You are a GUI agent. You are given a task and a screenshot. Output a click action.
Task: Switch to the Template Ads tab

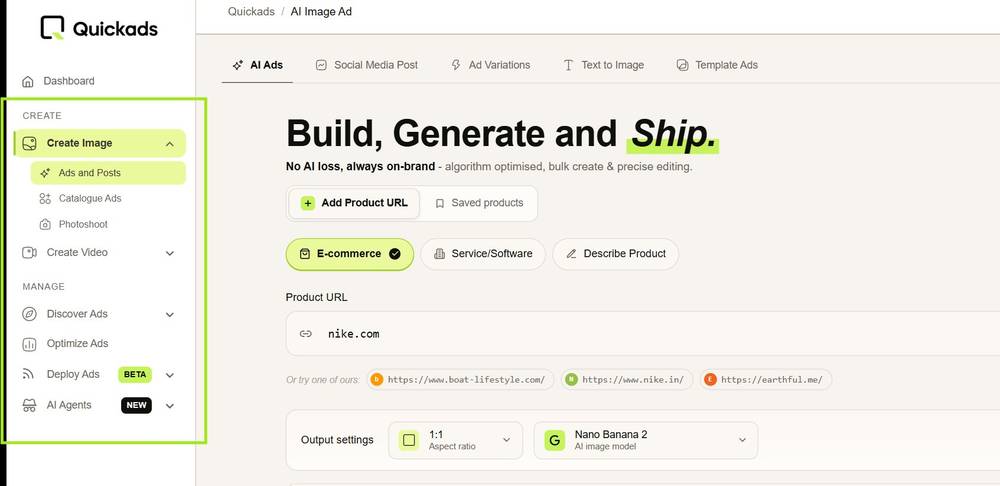coord(717,65)
